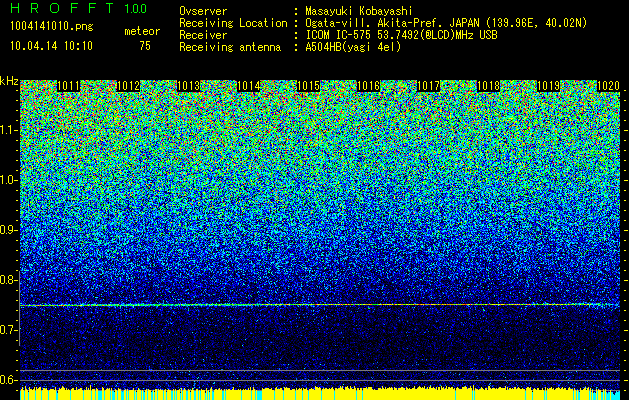Click the 1011 time marker
This screenshot has height=400, width=629.
point(69,86)
